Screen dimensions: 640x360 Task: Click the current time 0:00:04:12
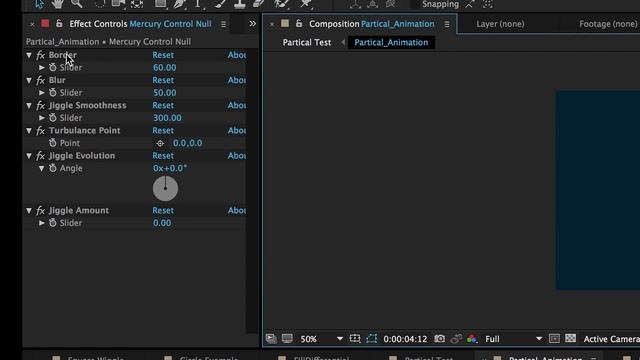405,339
